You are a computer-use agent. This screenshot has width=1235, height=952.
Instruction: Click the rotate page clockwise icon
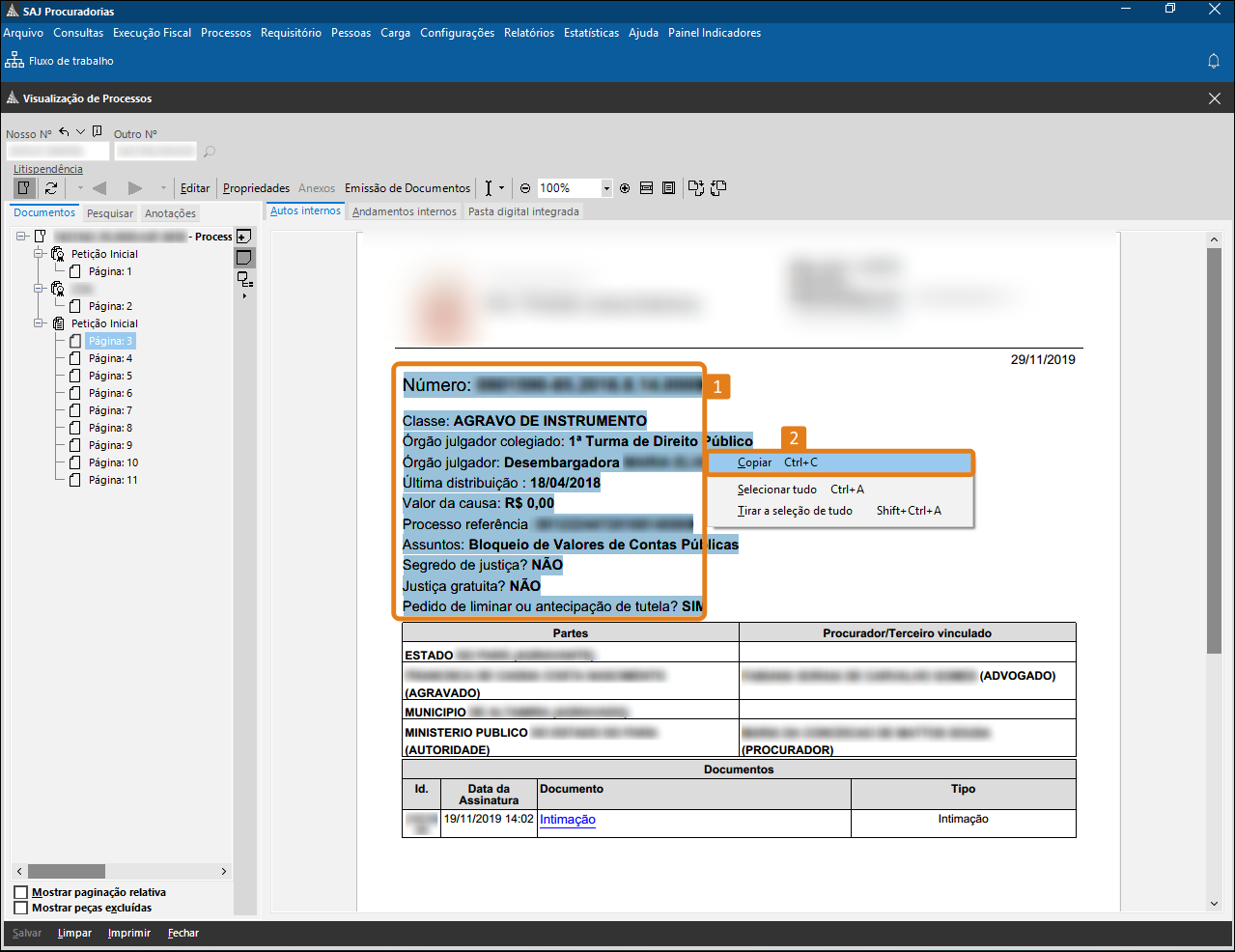tap(696, 188)
